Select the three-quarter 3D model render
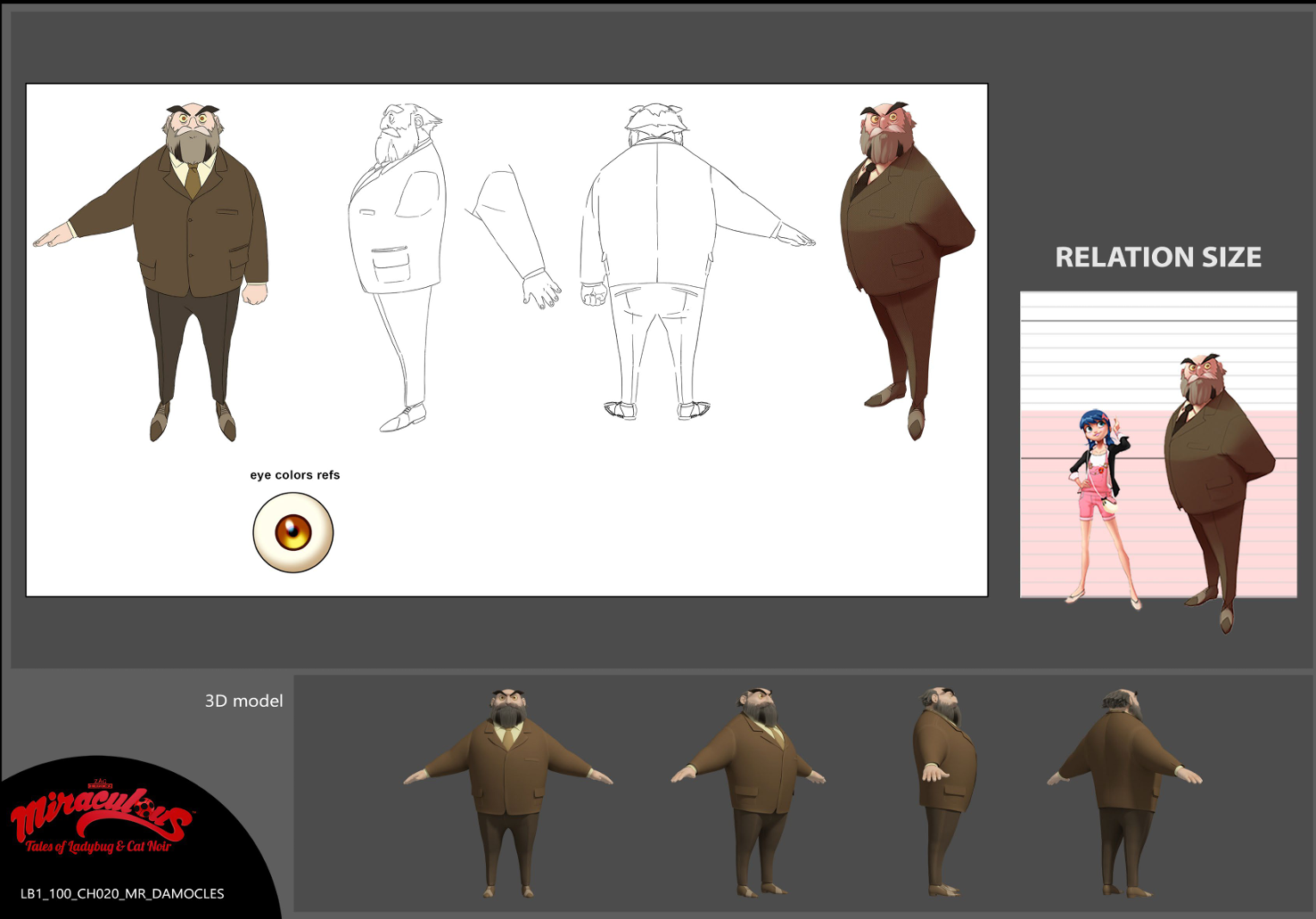The width and height of the screenshot is (1316, 919). tap(750, 792)
